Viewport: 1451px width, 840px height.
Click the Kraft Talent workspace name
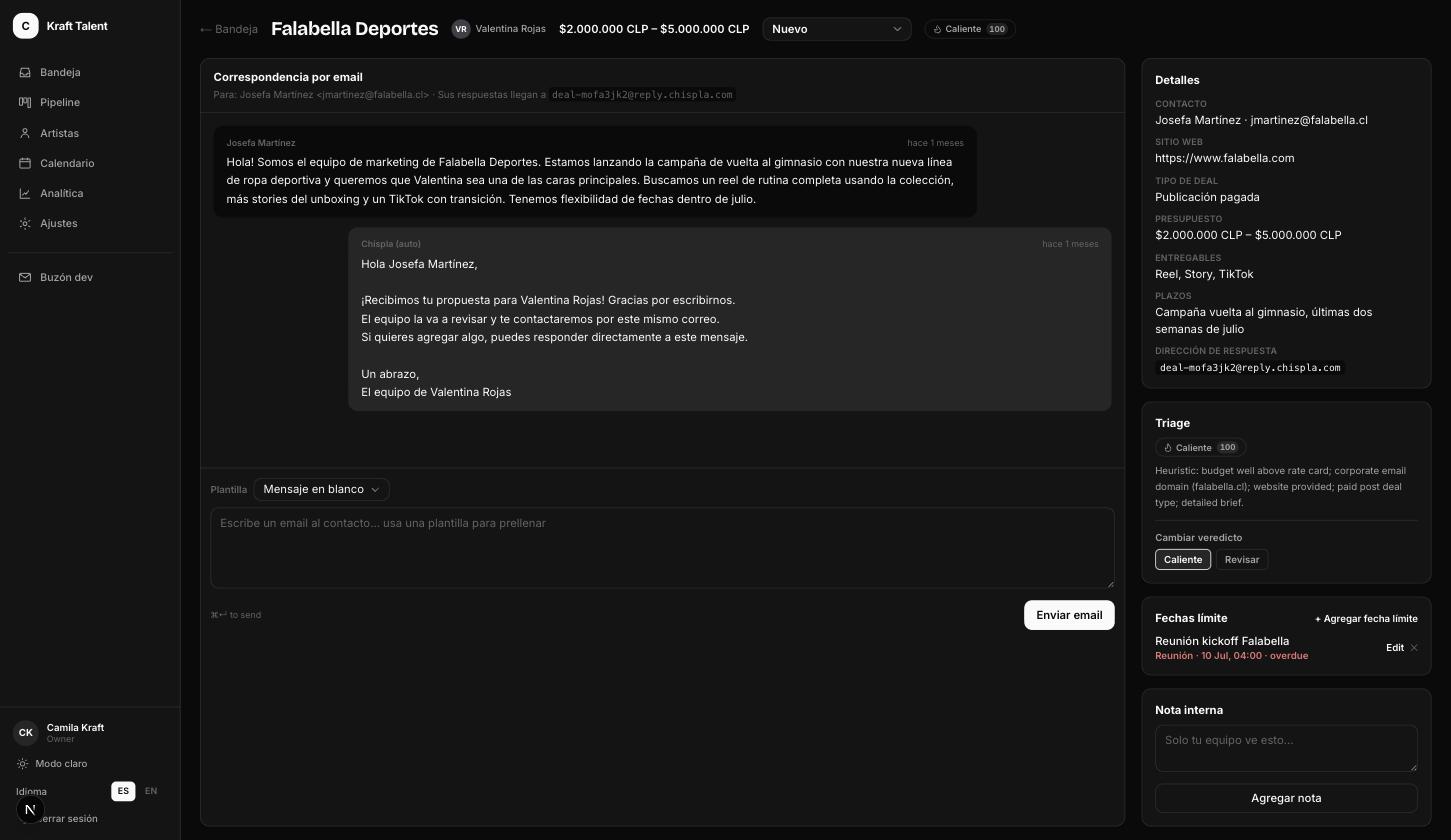tap(77, 26)
